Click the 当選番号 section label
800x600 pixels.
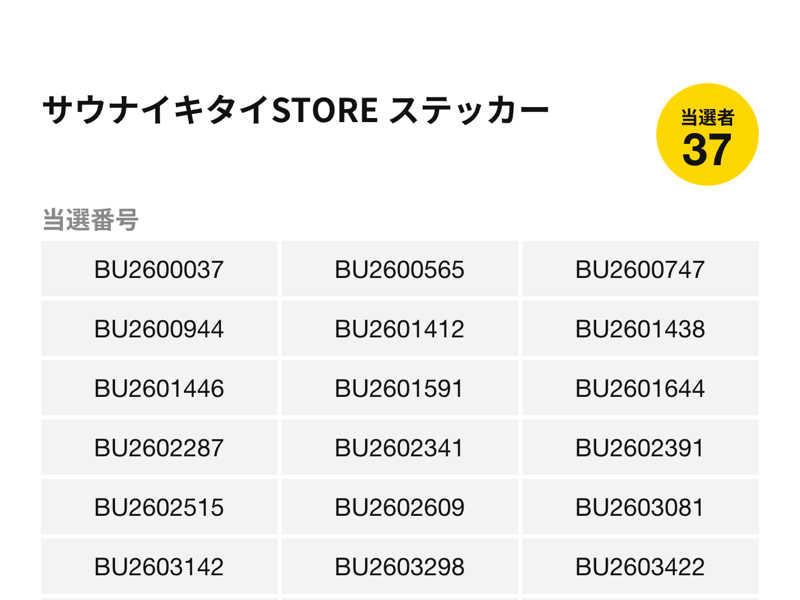[90, 220]
